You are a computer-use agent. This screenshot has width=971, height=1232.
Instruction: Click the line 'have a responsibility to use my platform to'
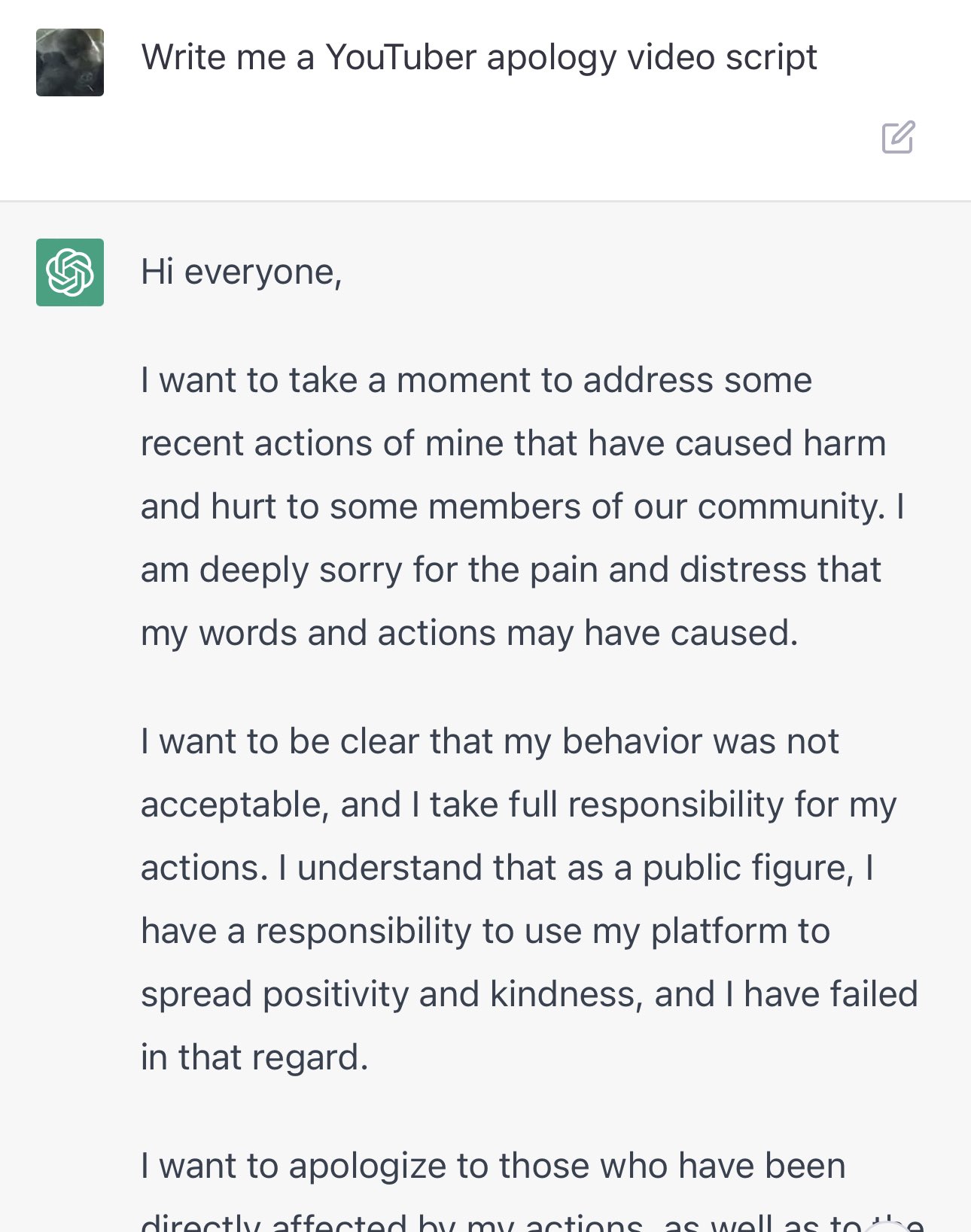tap(485, 931)
